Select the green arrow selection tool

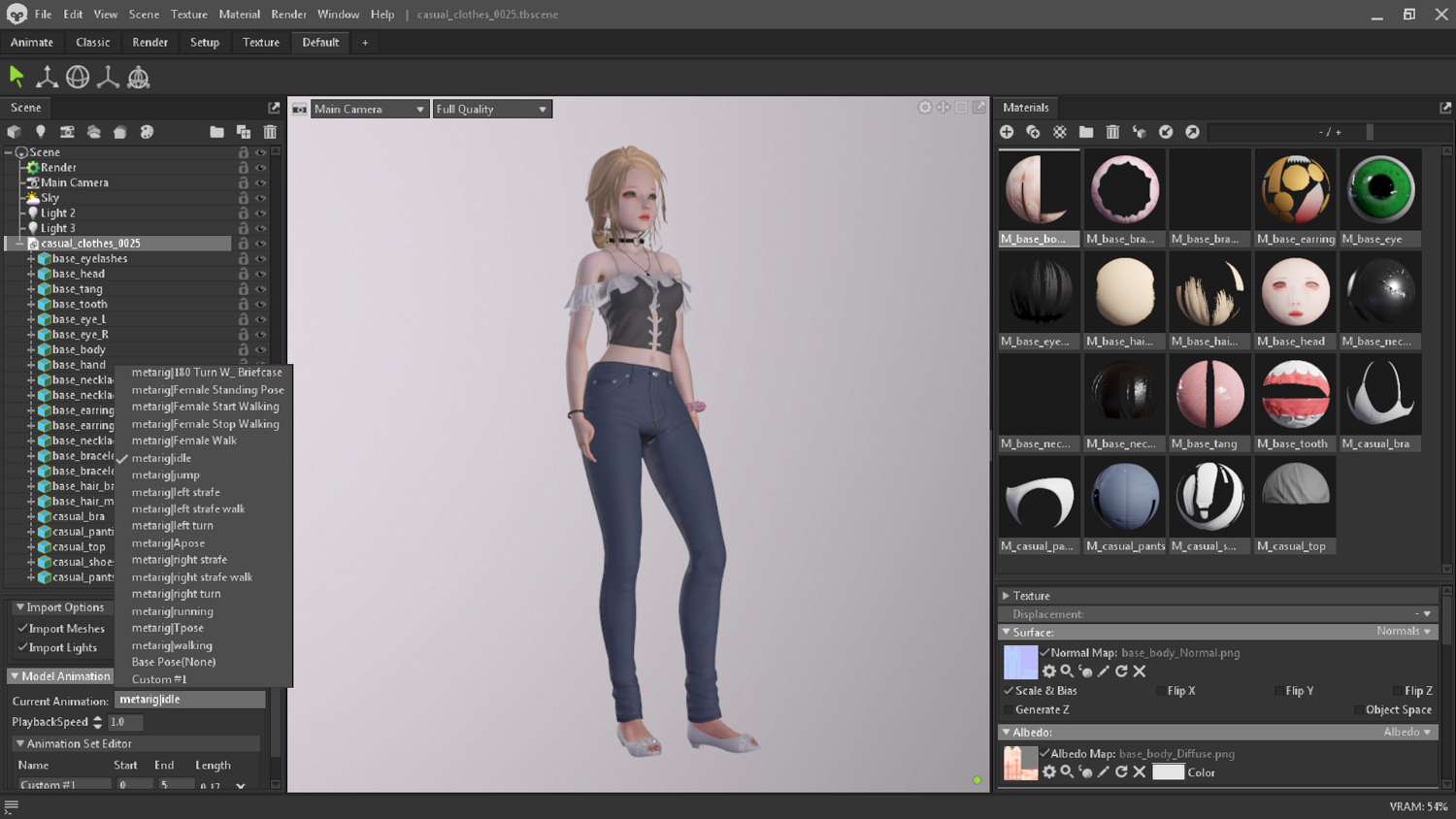tap(17, 77)
